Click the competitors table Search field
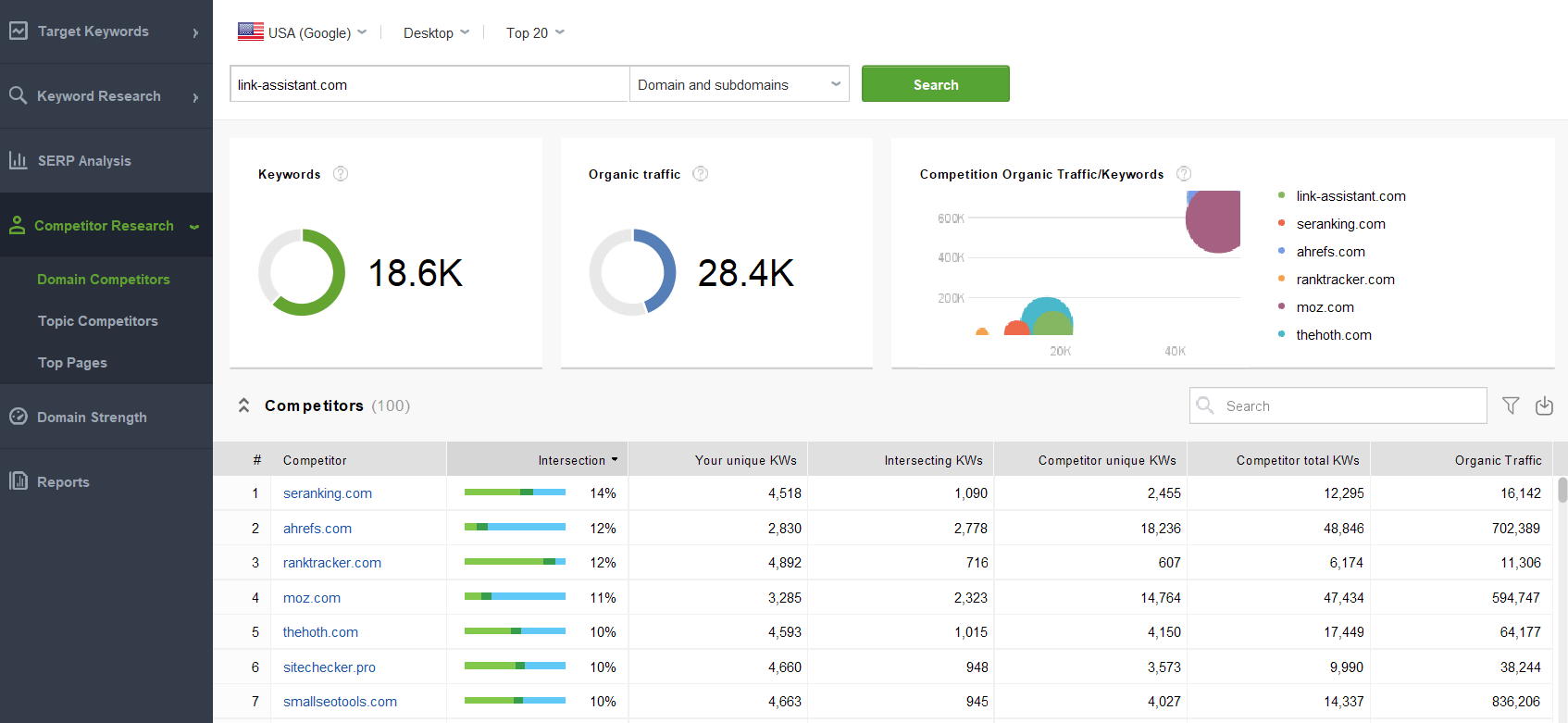1568x723 pixels. pos(1338,405)
